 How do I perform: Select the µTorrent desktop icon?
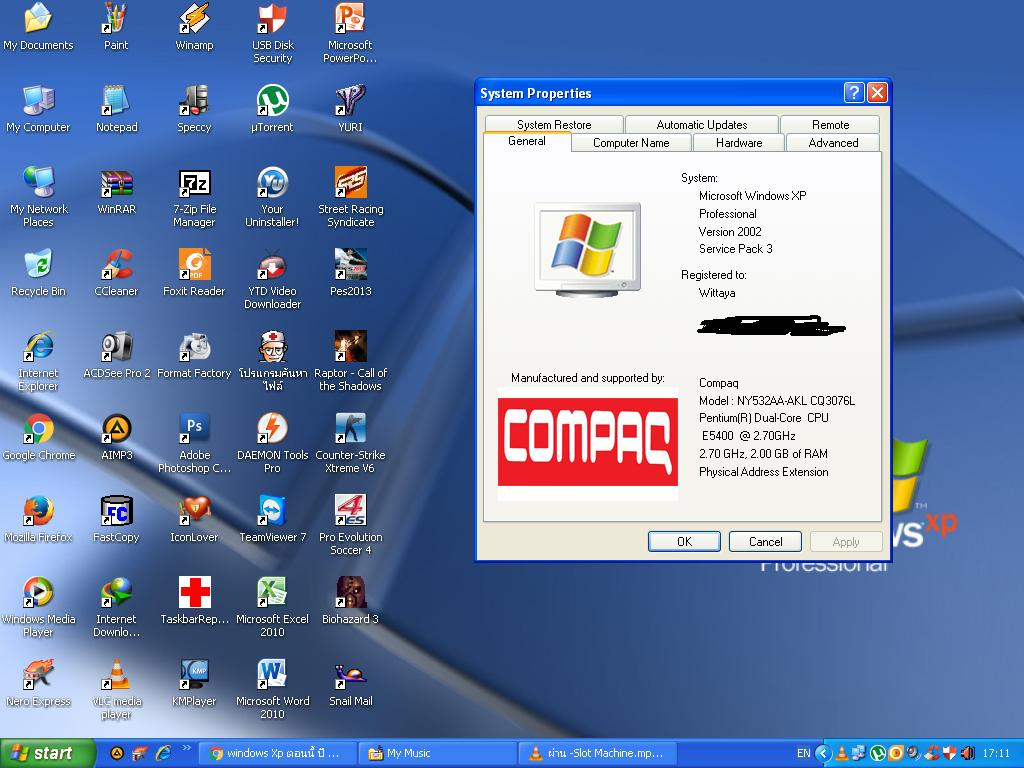[x=272, y=102]
